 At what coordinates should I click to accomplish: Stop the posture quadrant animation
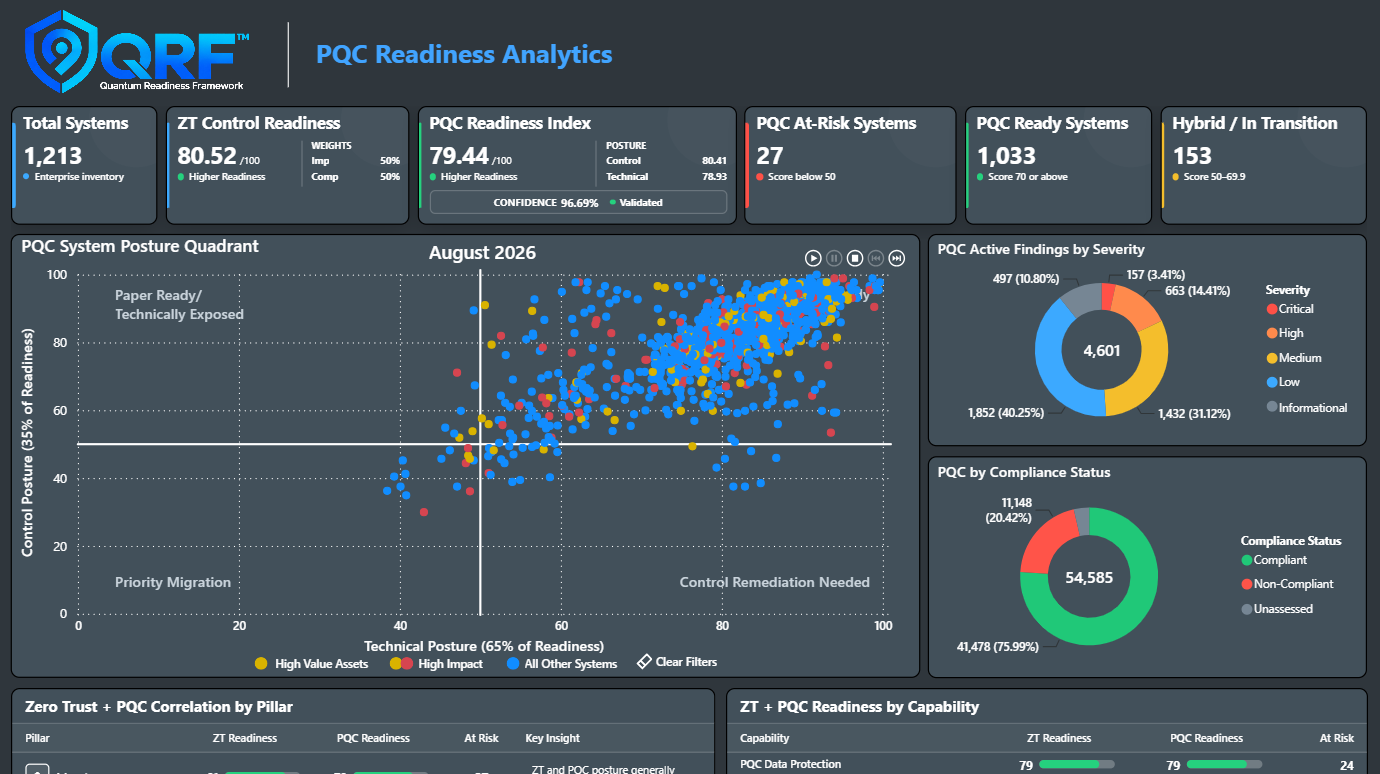(x=855, y=258)
